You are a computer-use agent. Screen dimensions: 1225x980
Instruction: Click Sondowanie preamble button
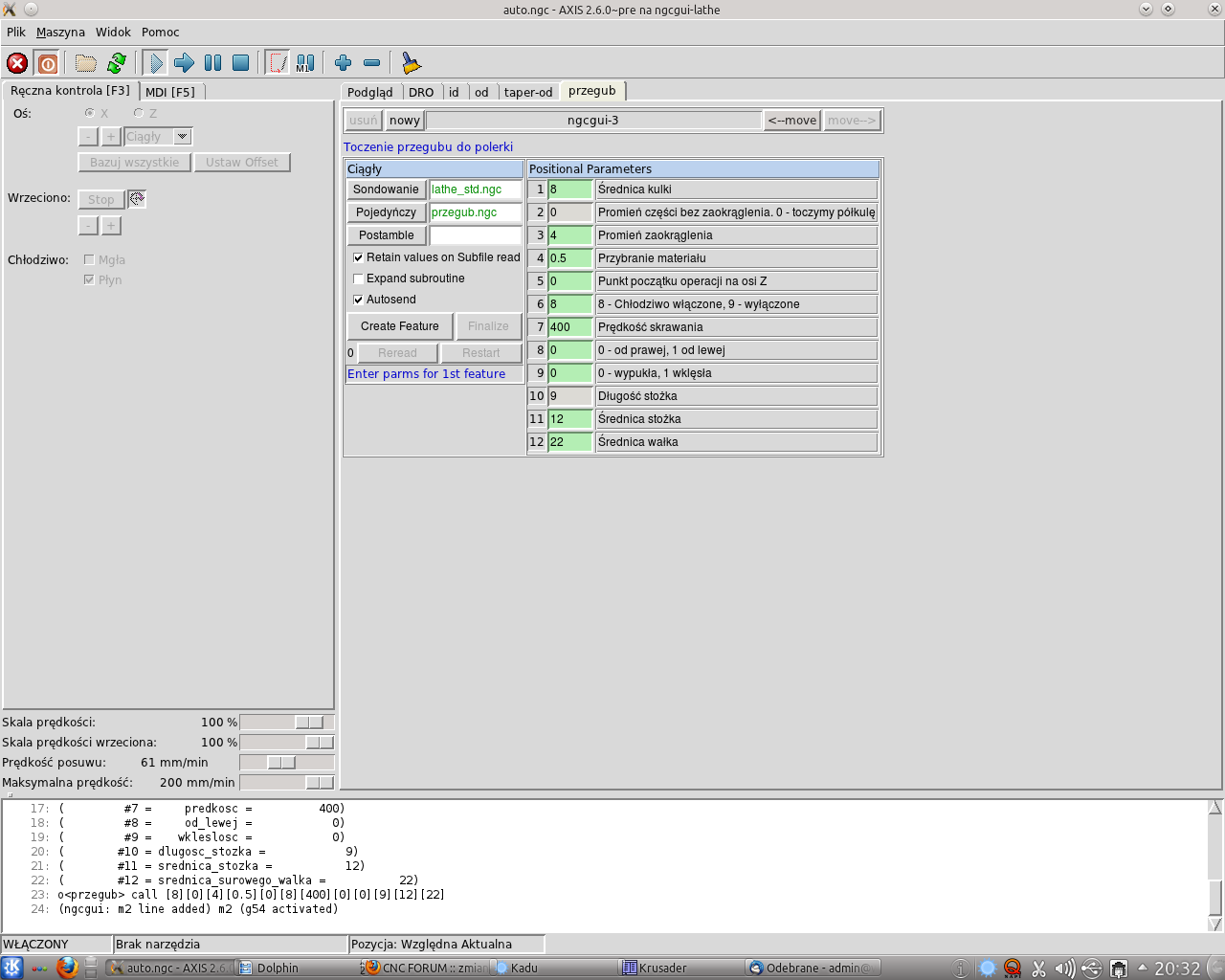pyautogui.click(x=386, y=189)
